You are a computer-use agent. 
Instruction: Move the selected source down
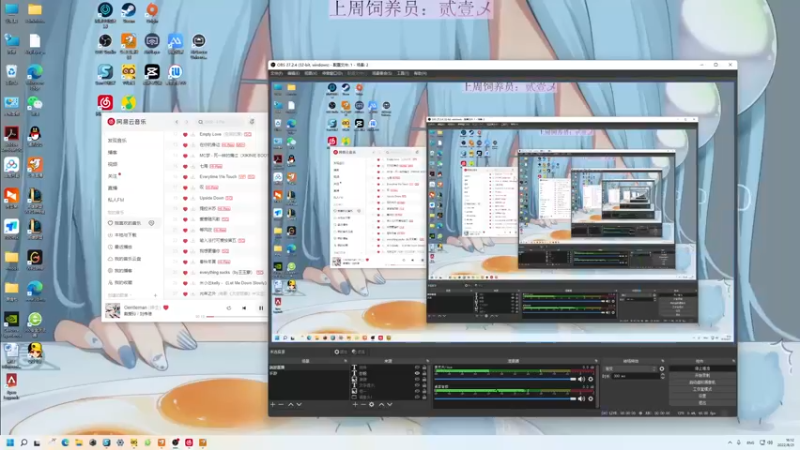tap(390, 404)
